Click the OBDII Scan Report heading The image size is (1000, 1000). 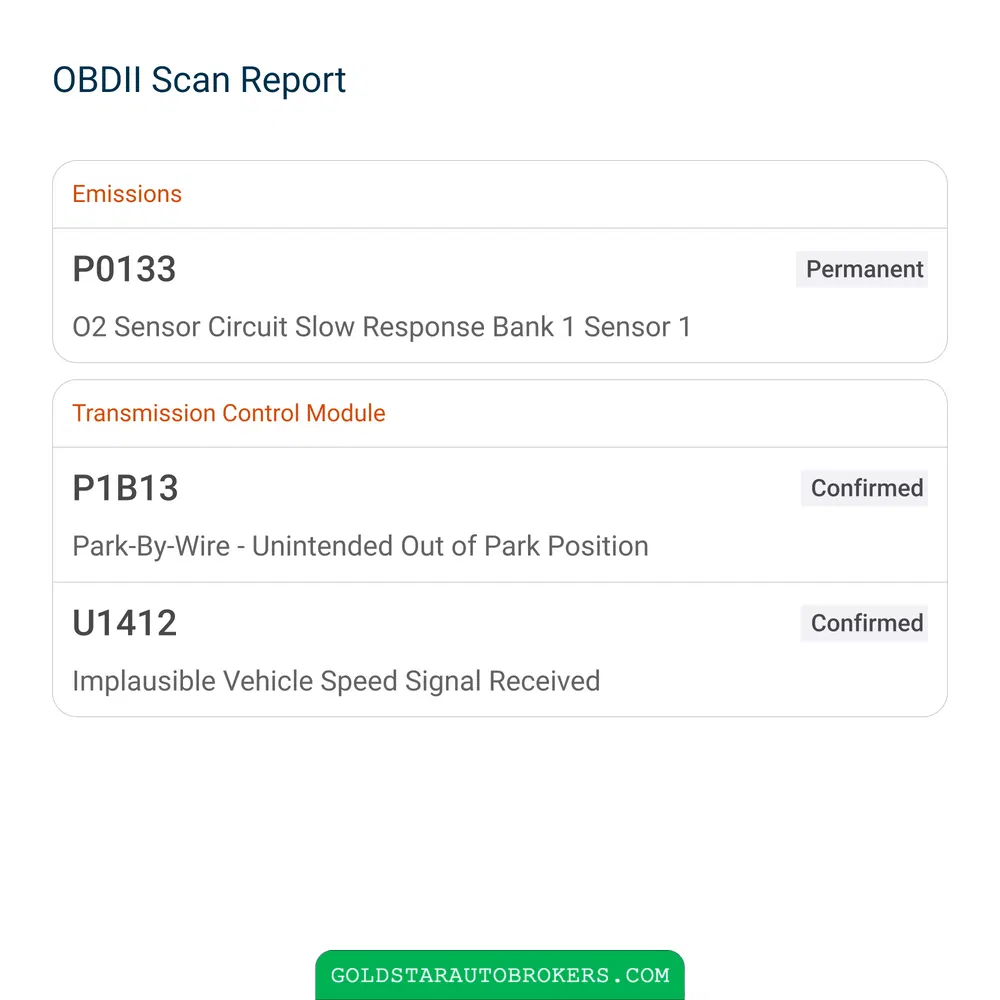coord(199,80)
